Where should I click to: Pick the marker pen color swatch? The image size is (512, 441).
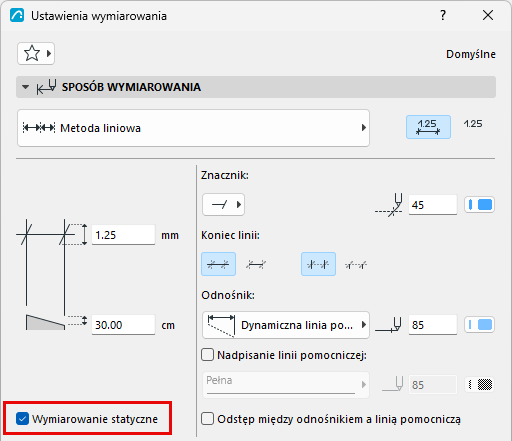[479, 204]
